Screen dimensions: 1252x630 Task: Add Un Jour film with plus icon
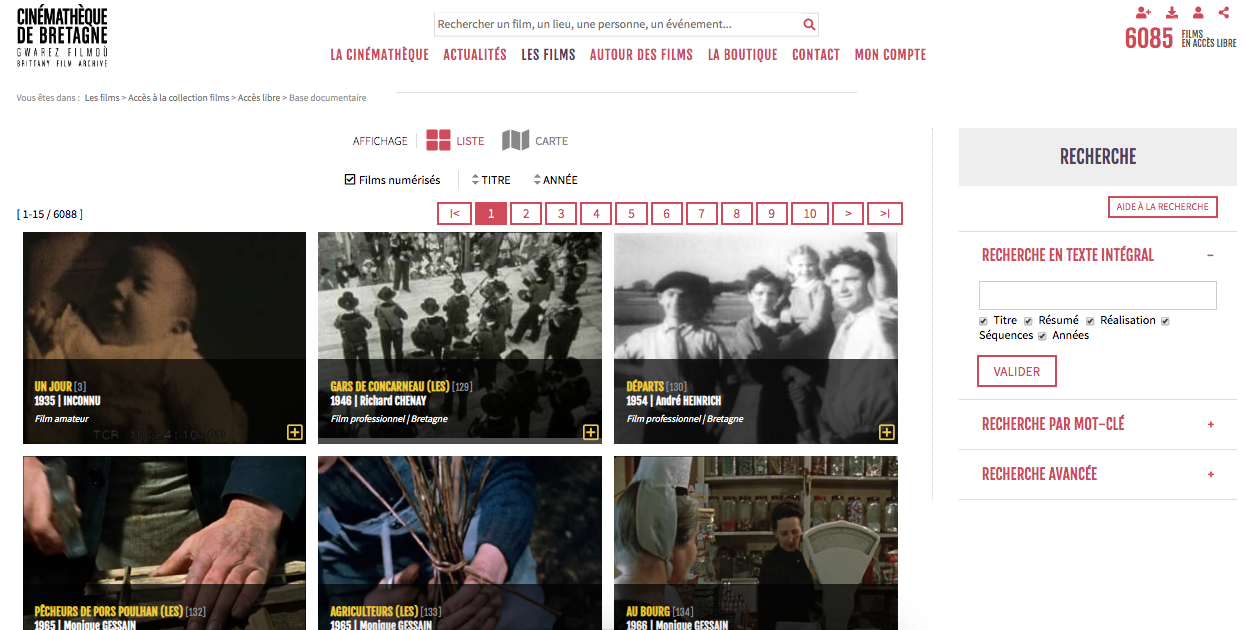tap(295, 432)
